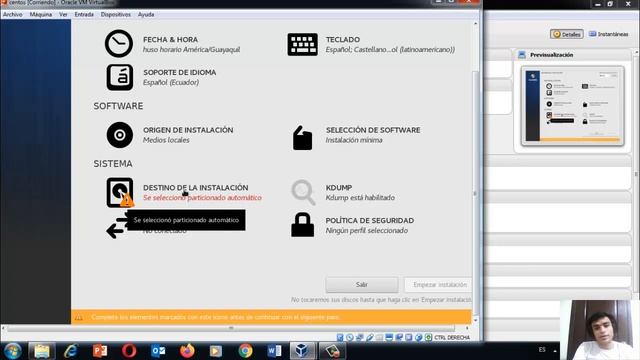This screenshot has width=640, height=360.
Task: Click 'Ningún perfil seleccionado' text
Action: [367, 231]
